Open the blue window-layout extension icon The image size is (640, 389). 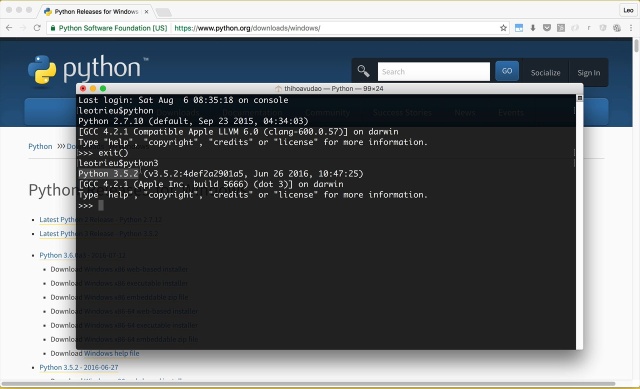coord(519,28)
